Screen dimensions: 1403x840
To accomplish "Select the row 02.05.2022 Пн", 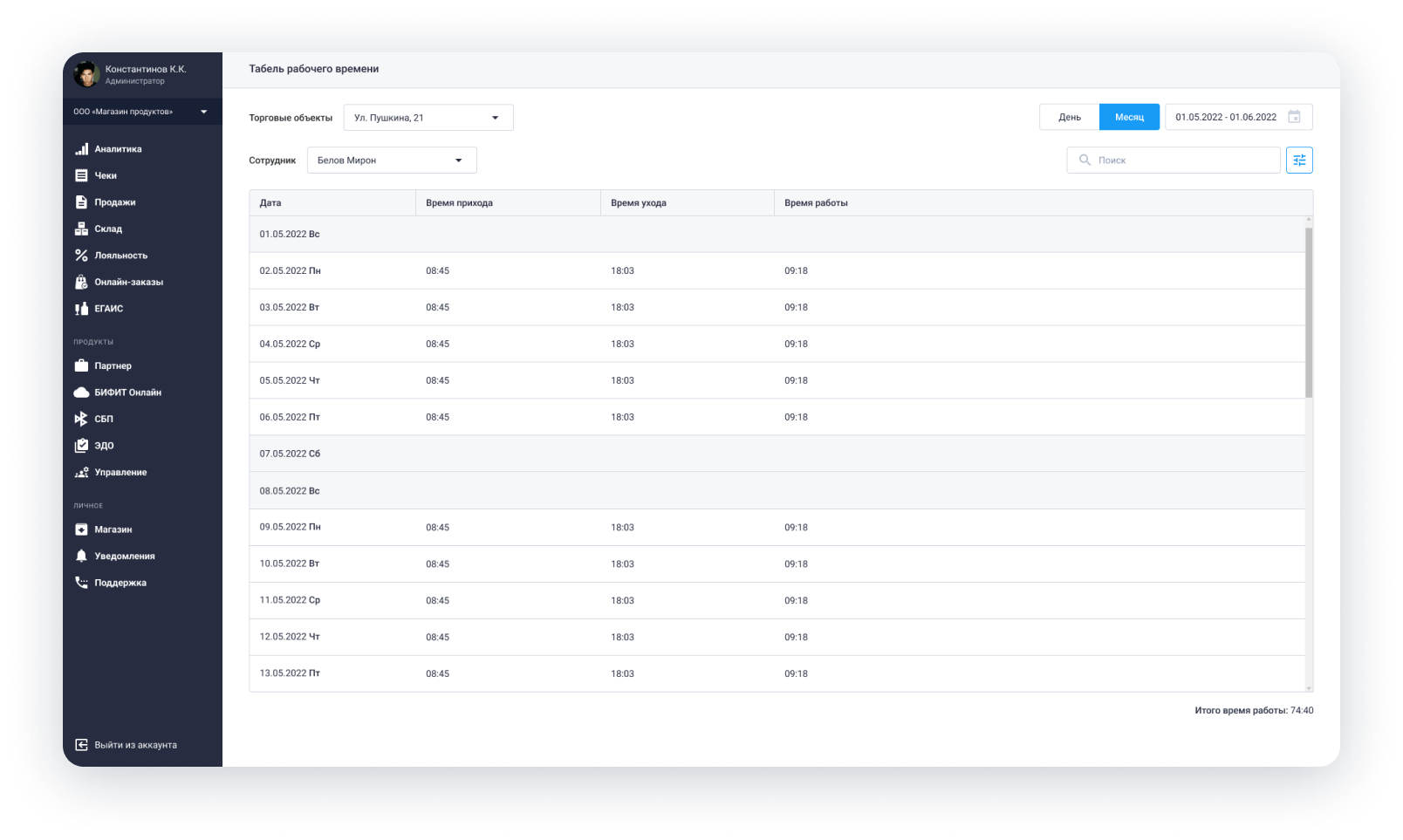I will [x=777, y=270].
